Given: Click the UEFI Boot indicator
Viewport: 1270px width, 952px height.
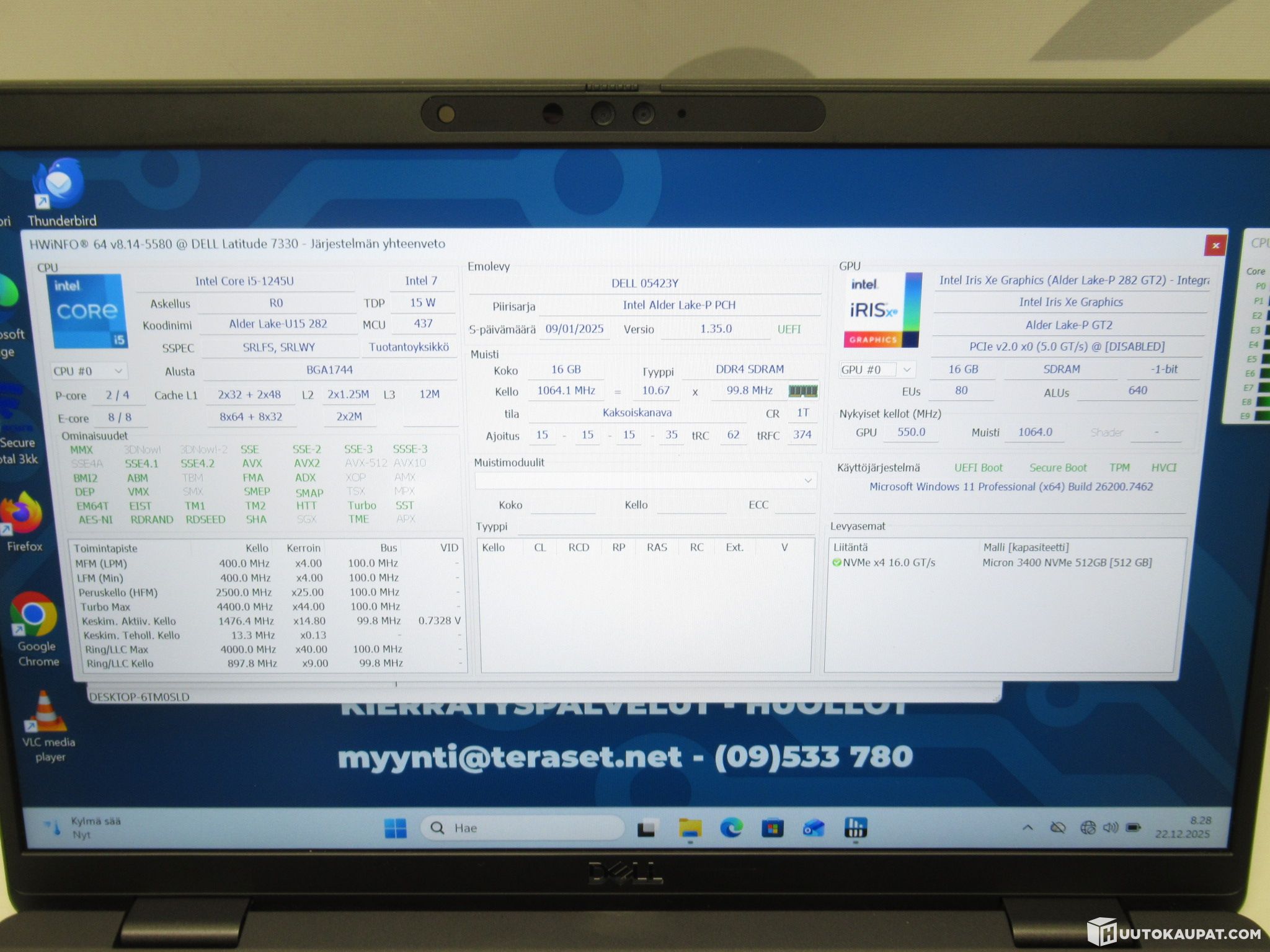Looking at the screenshot, I should point(979,468).
